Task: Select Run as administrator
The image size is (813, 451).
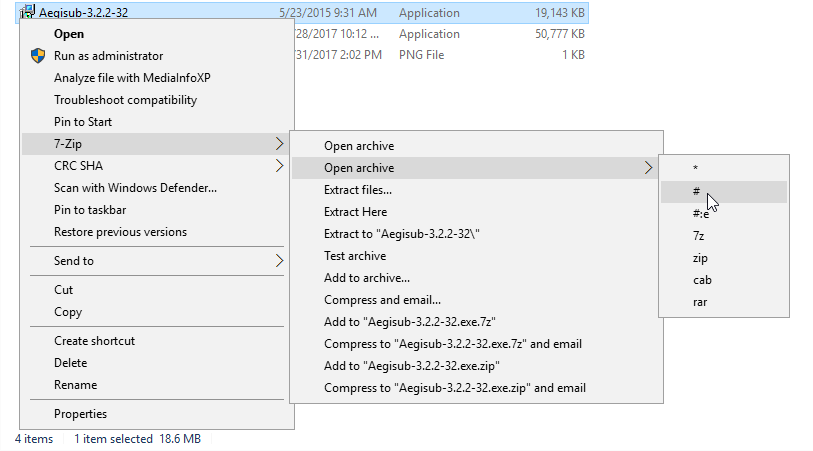Action: click(x=108, y=55)
